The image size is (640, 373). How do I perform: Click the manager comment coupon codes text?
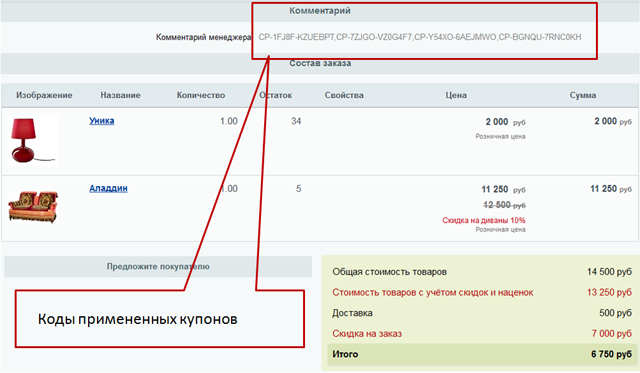[x=420, y=37]
